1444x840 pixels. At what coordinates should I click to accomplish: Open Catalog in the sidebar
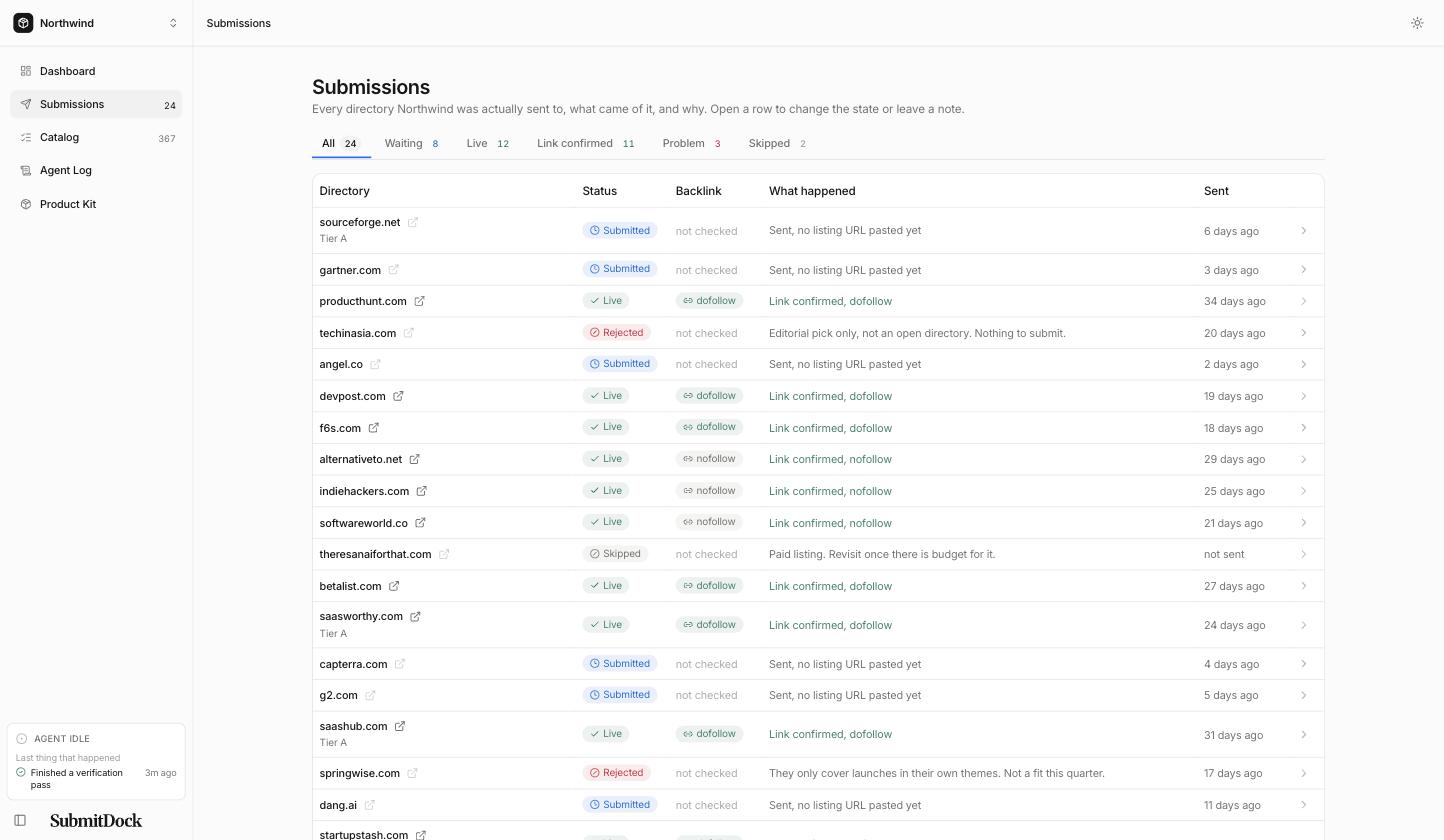point(96,137)
